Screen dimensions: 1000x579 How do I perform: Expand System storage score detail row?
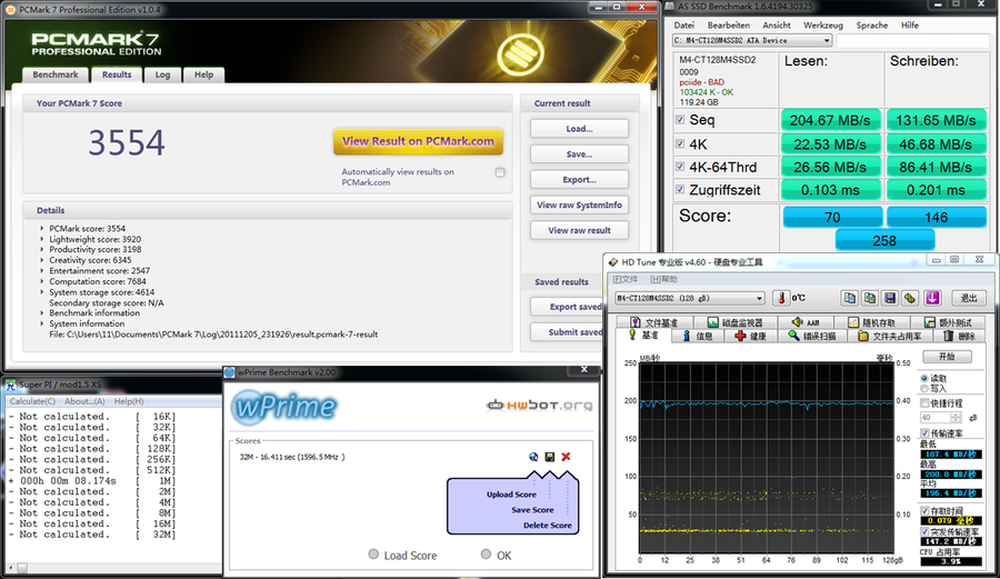pyautogui.click(x=42, y=292)
